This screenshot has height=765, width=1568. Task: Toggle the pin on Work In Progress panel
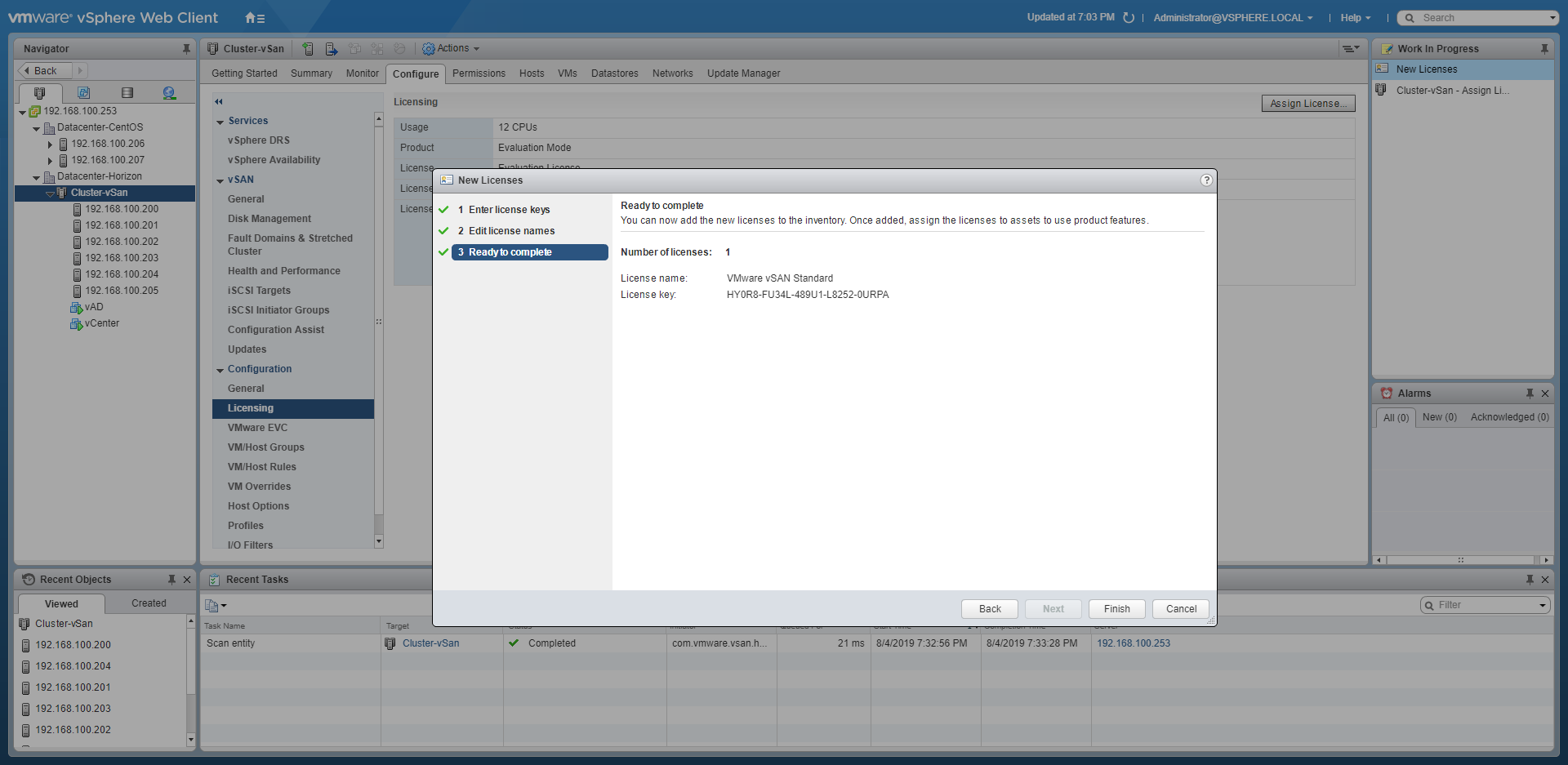coord(1544,49)
